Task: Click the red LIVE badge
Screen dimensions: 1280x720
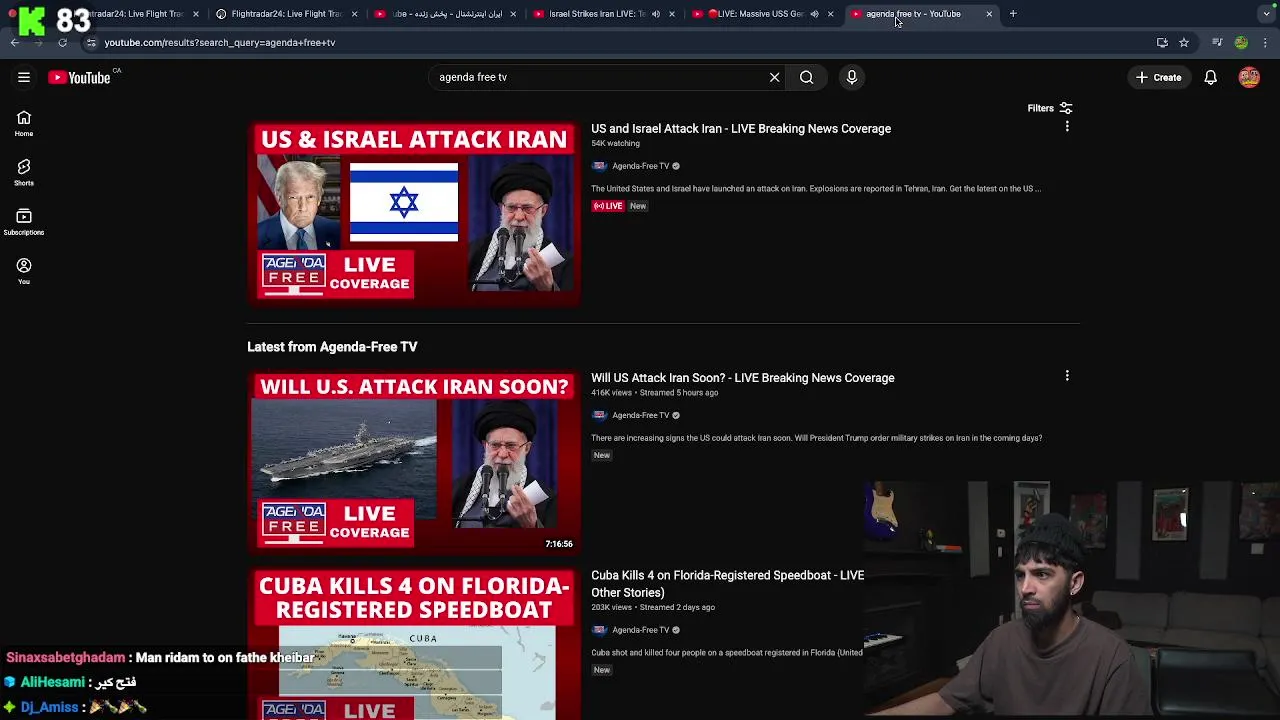Action: [x=608, y=206]
